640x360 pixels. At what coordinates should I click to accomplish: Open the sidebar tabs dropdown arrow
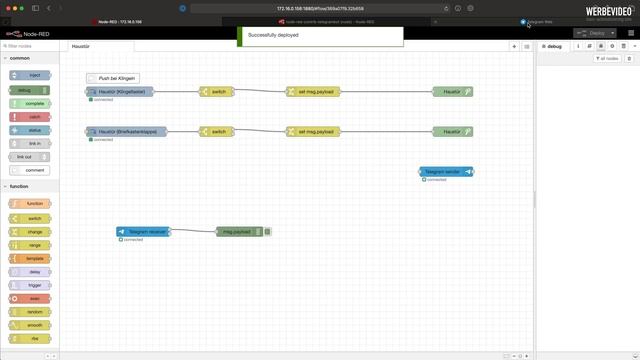[x=635, y=47]
